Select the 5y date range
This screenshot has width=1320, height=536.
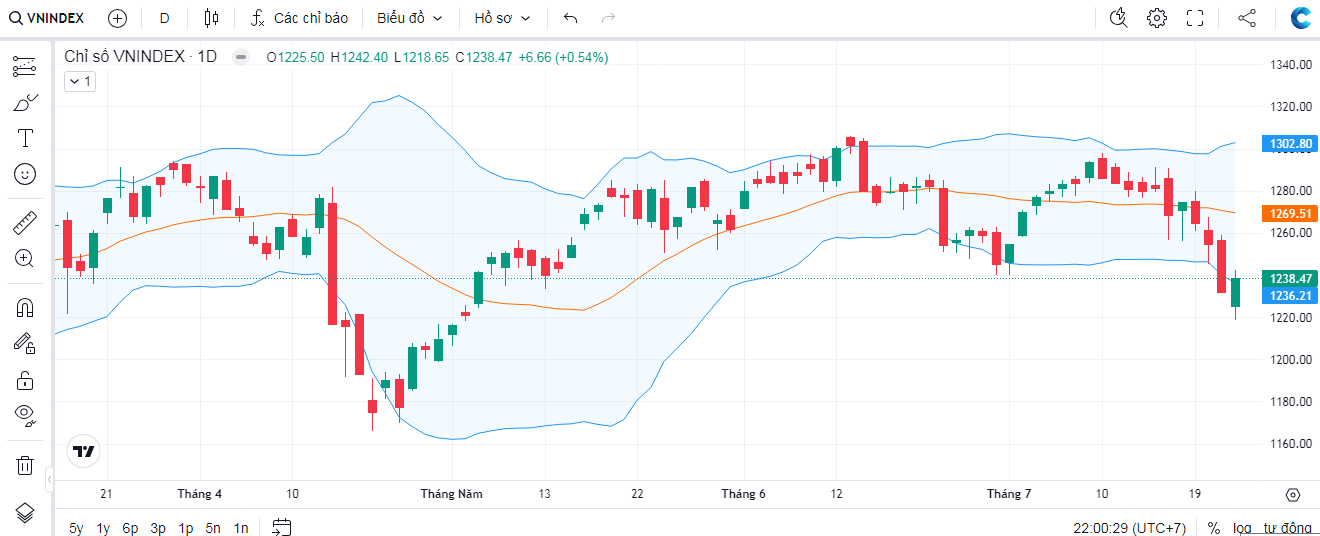(x=76, y=528)
